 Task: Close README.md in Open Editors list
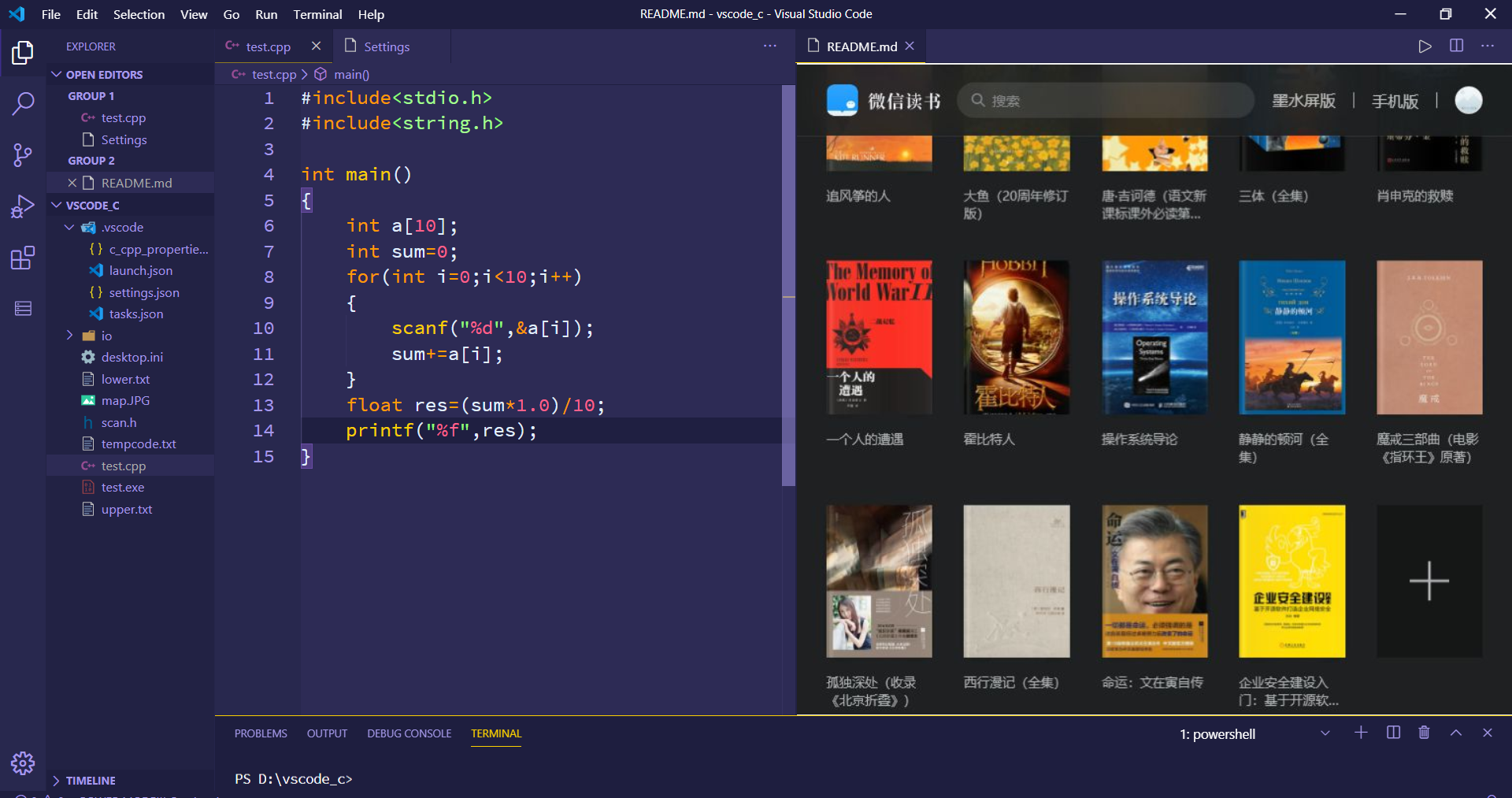pos(72,183)
